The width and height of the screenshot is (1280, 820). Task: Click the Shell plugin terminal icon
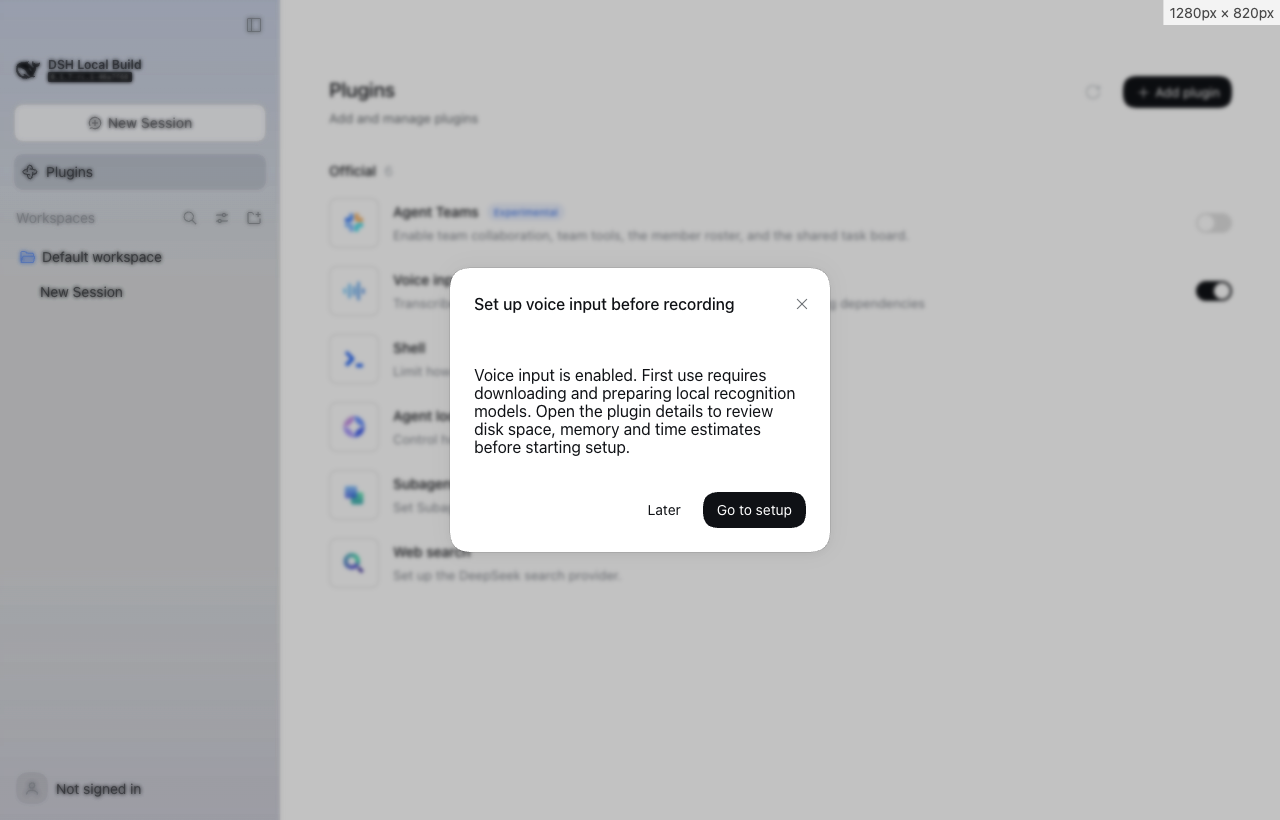(x=354, y=359)
